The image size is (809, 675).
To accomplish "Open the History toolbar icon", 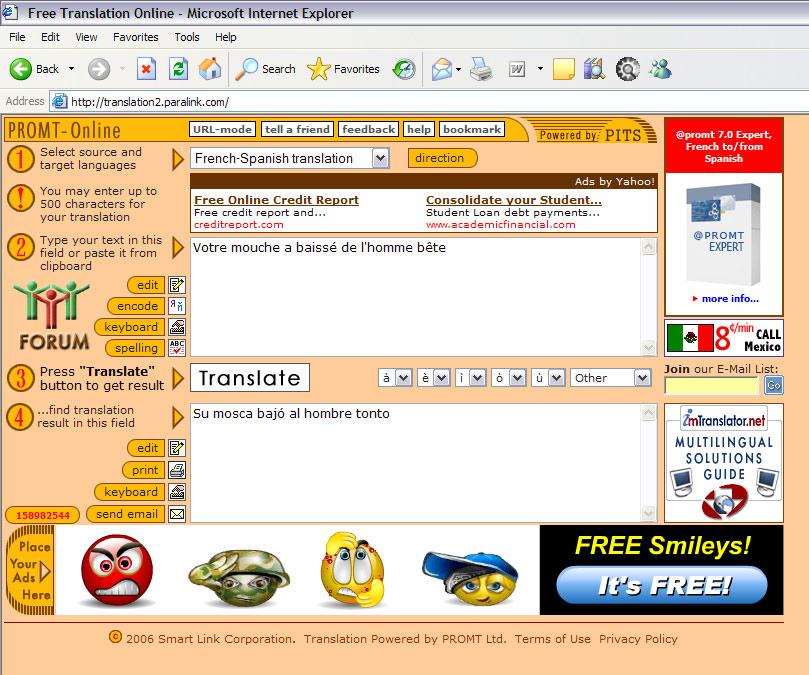I will pyautogui.click(x=404, y=69).
